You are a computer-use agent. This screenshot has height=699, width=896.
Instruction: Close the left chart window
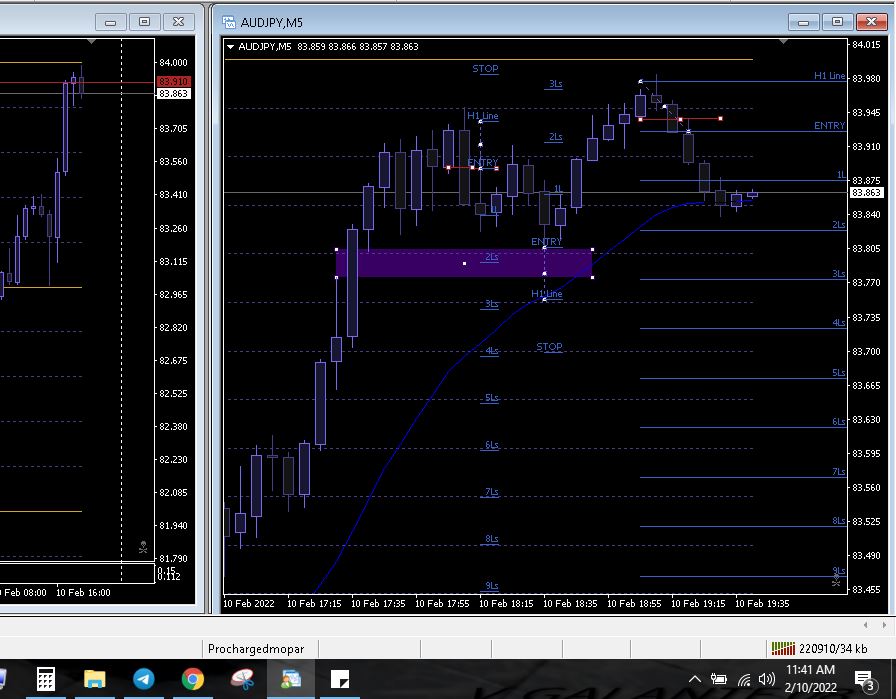178,22
